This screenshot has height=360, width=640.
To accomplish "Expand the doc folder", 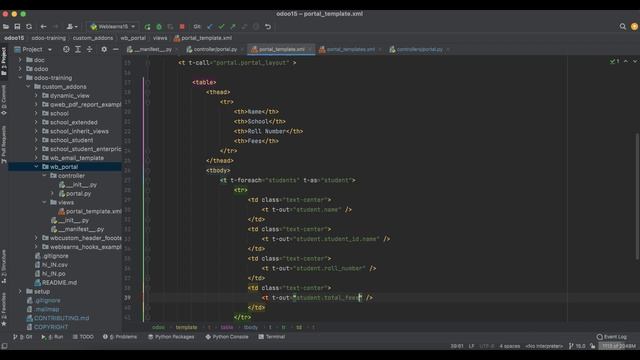I will 20,60.
